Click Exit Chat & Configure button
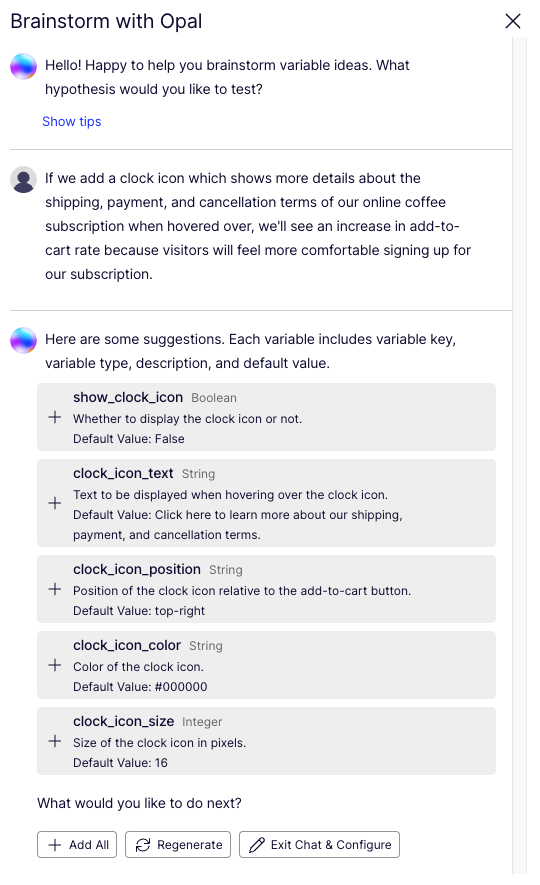Screen dimensions: 540x885 (319, 845)
